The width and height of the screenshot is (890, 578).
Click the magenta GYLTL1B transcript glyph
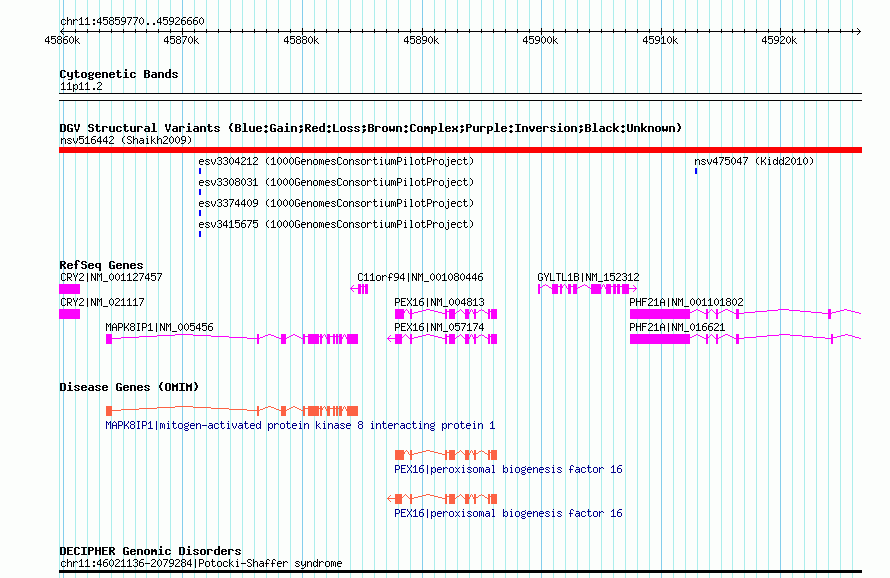(587, 289)
